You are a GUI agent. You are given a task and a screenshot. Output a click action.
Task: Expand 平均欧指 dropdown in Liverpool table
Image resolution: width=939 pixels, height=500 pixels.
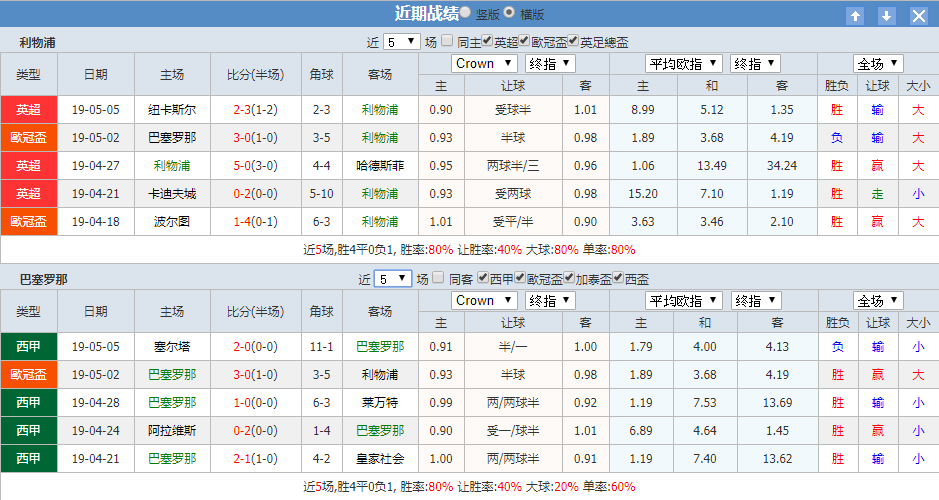[684, 64]
